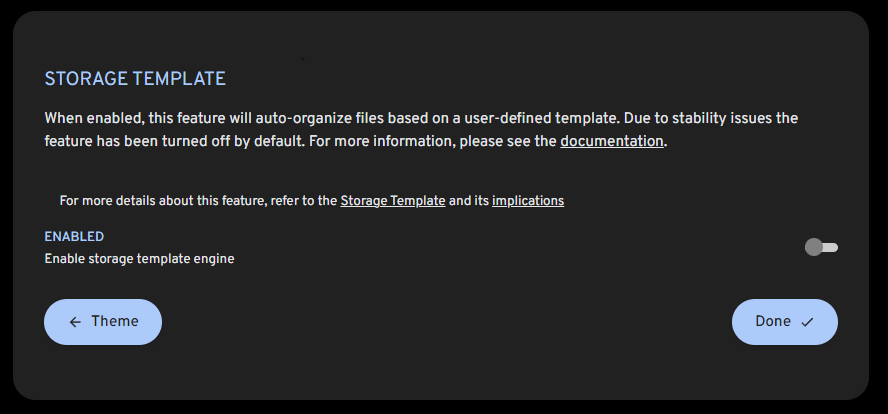The height and width of the screenshot is (414, 888).
Task: Click the gray knob of the Enabled toggle
Action: pos(814,247)
